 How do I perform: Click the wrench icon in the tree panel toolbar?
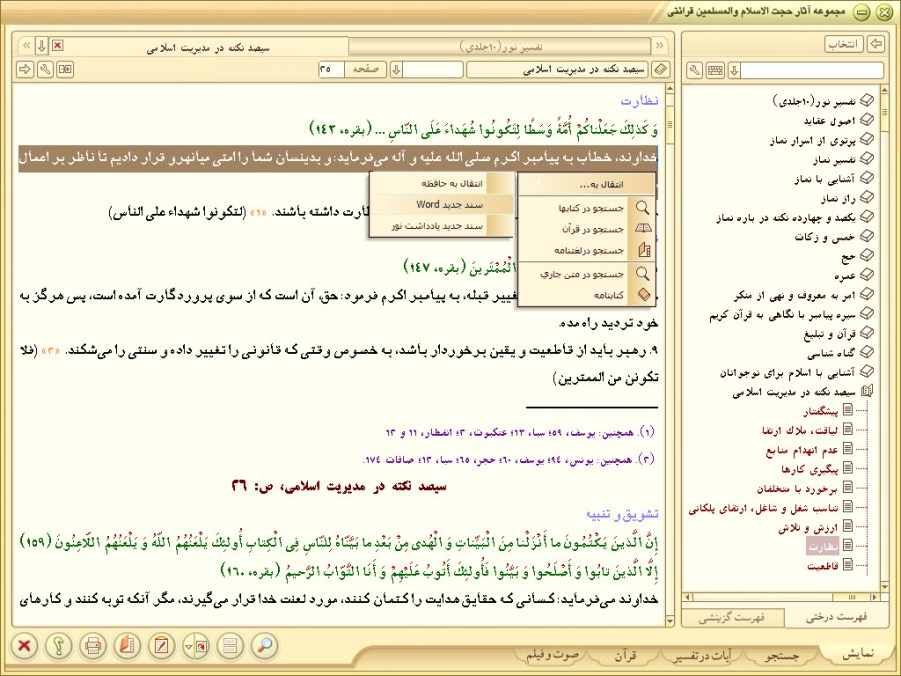[x=695, y=70]
